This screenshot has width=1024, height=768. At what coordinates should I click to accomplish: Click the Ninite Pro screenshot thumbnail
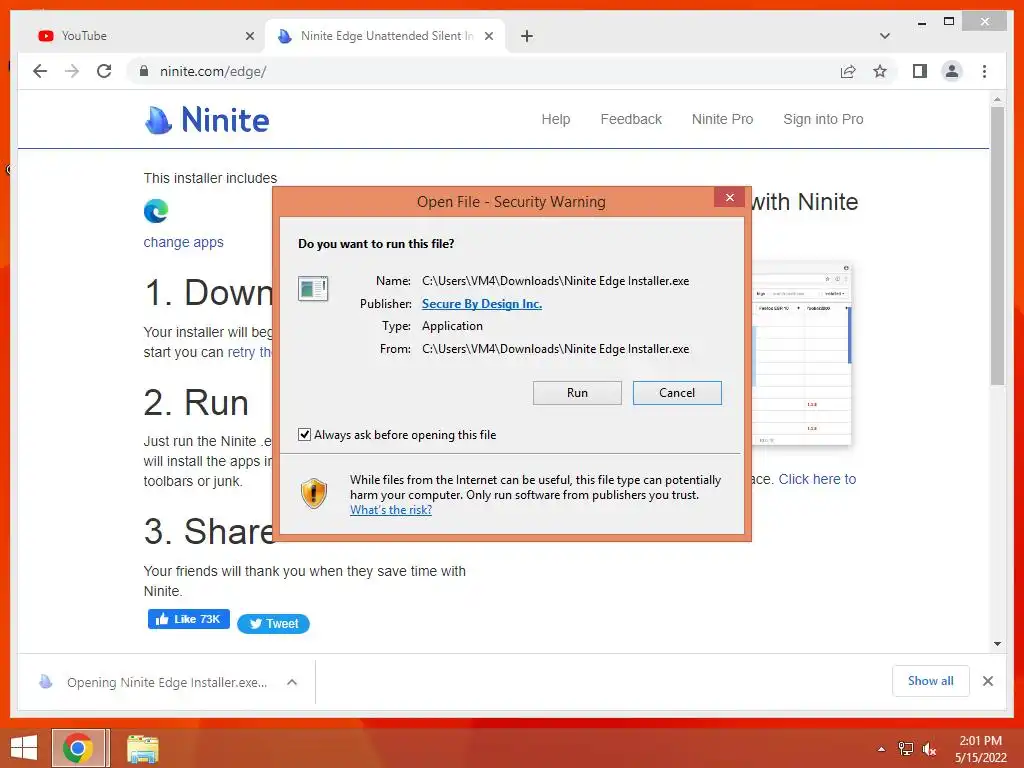click(802, 353)
